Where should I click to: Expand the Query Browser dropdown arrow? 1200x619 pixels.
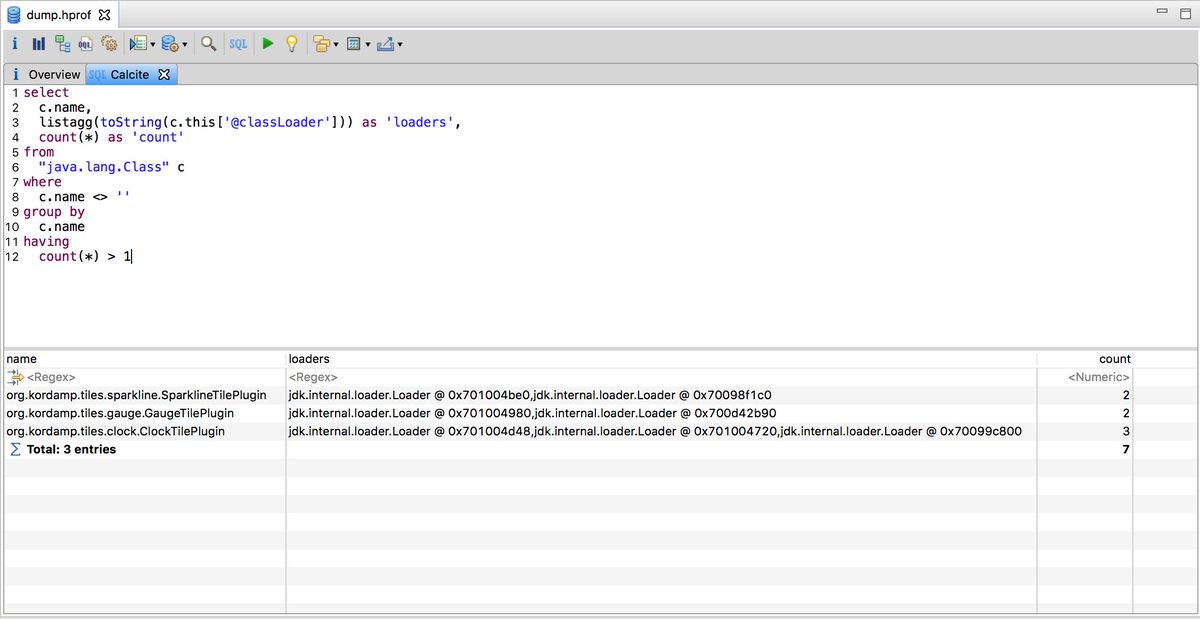pyautogui.click(x=184, y=45)
